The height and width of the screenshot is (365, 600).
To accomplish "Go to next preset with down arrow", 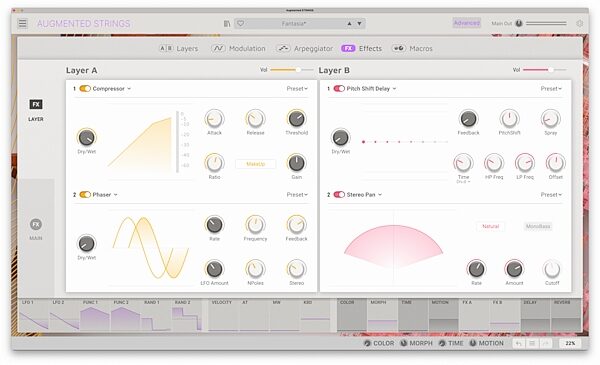I will (x=359, y=24).
